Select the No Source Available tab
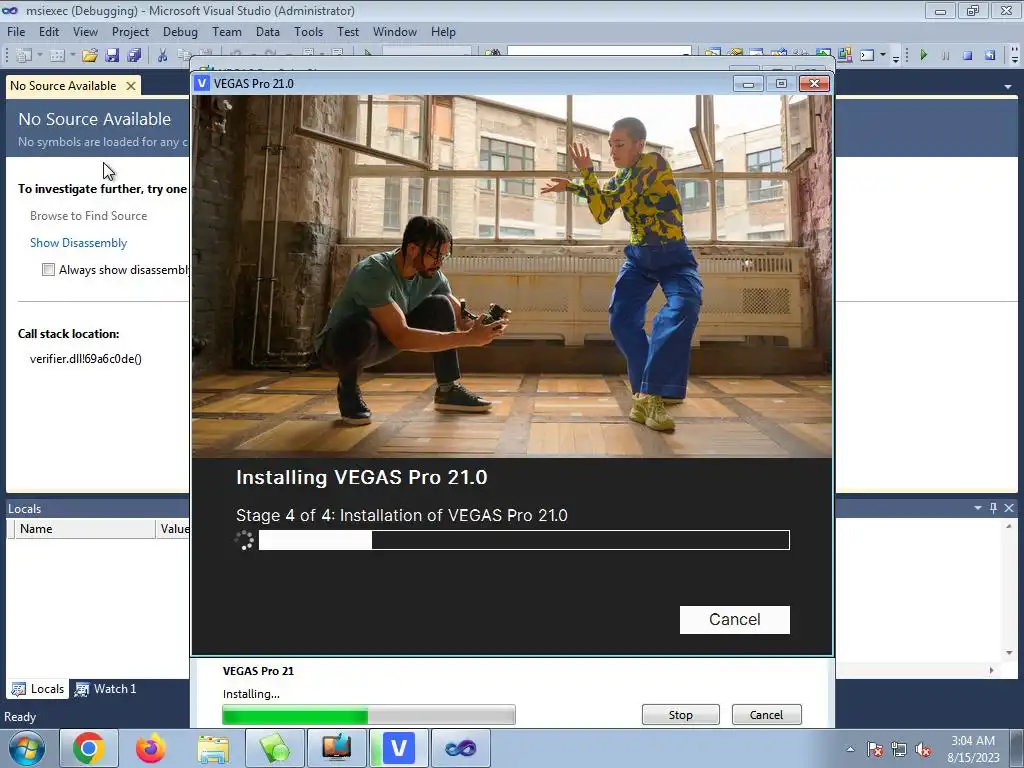Screen dimensions: 1024x768 point(63,86)
